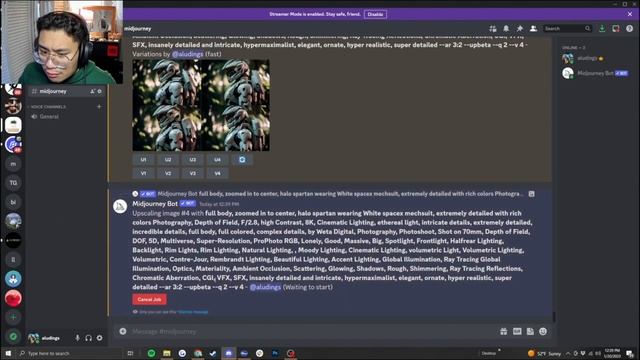Click the aludings user panel avatar

(x=33, y=338)
